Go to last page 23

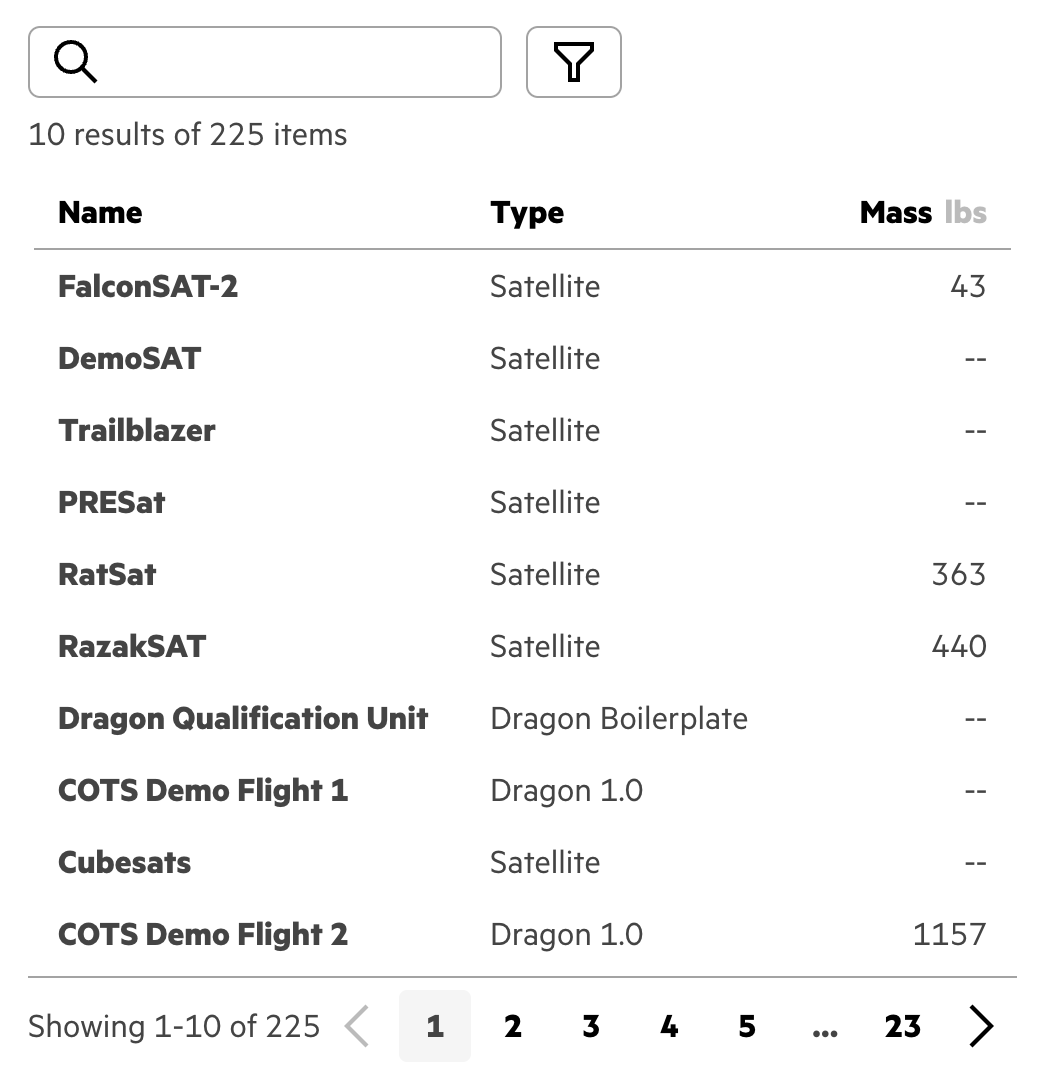click(x=902, y=1026)
